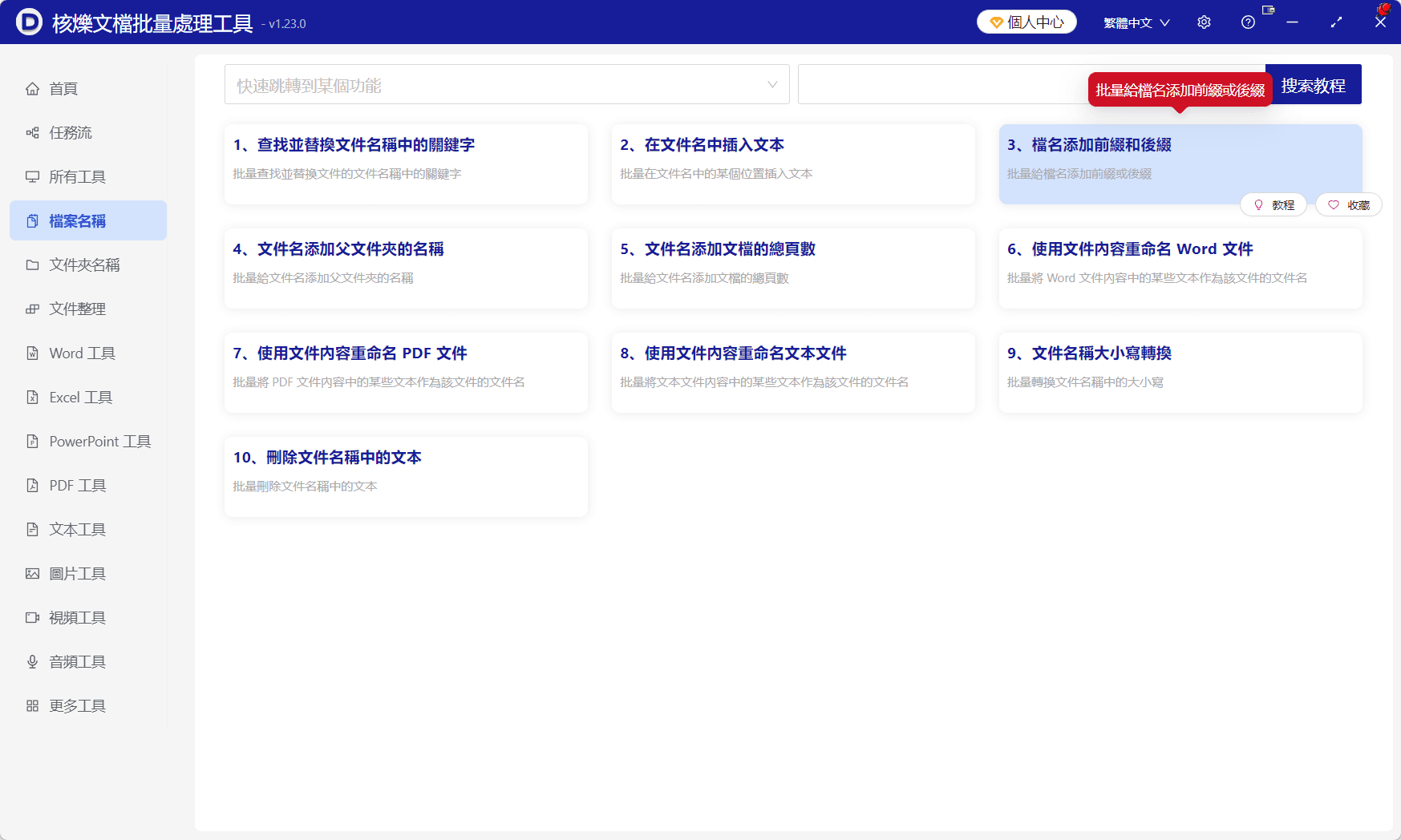The width and height of the screenshot is (1401, 840).
Task: Open 文件名稱大小寫轉換 card
Action: 1180,373
